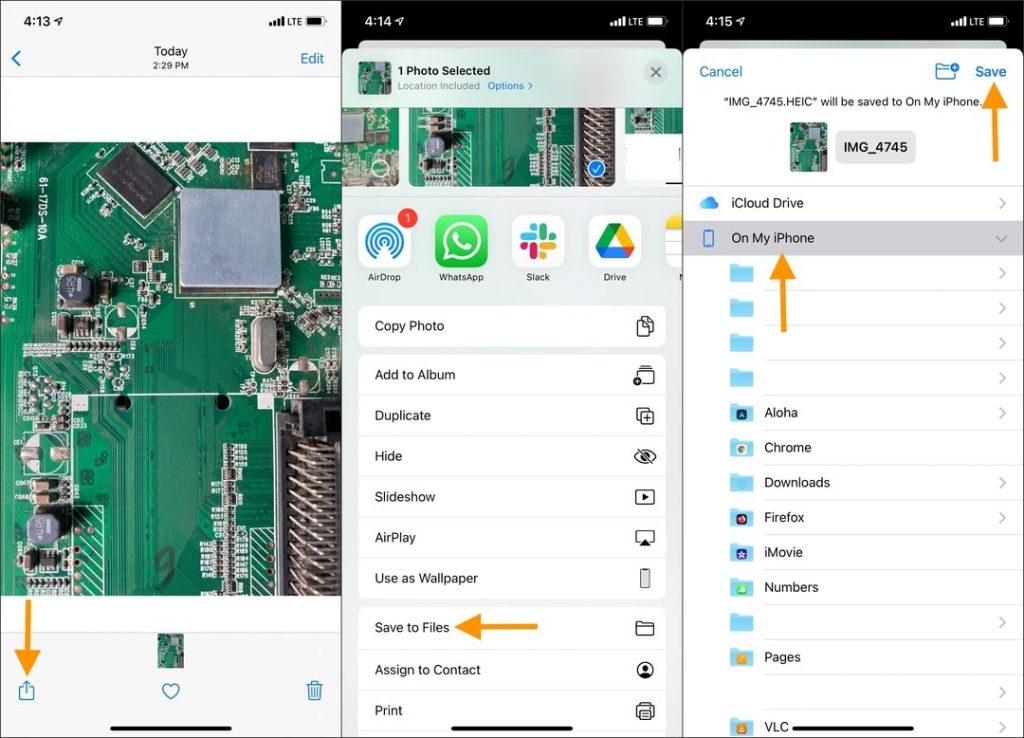
Task: Tap the share icon below the photo
Action: (26, 691)
